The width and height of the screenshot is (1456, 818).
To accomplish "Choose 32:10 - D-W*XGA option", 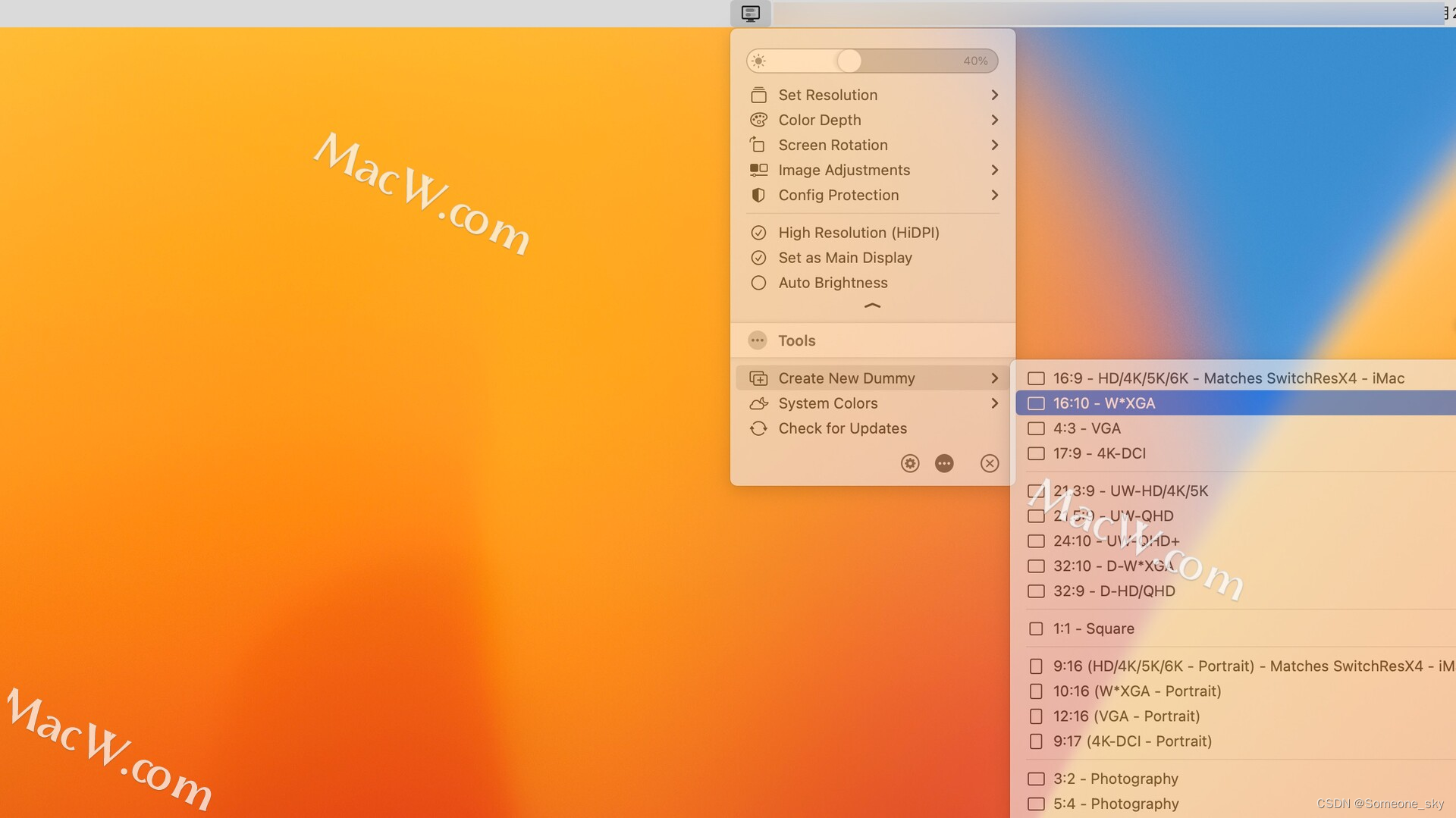I will click(1235, 566).
